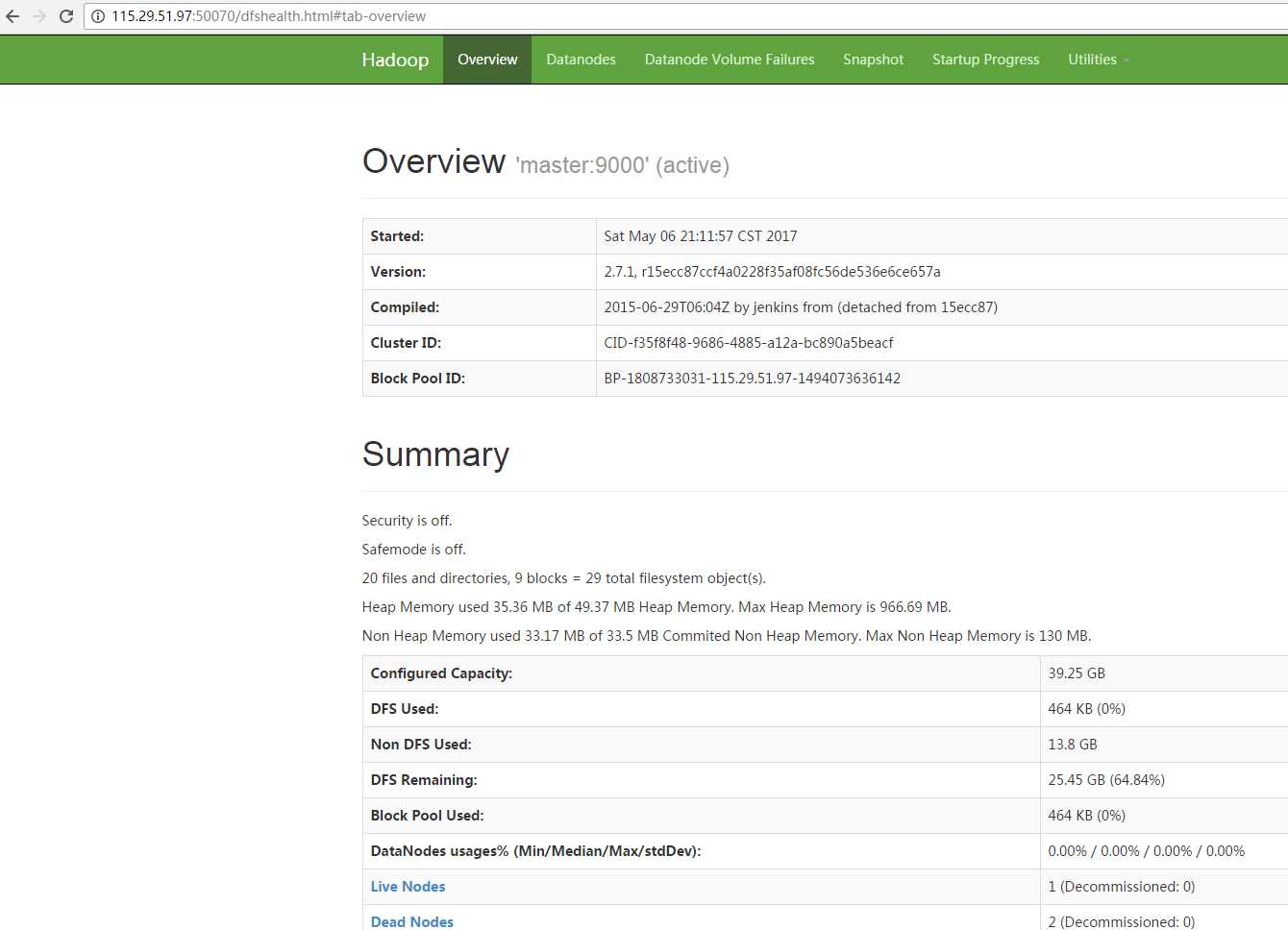1288x930 pixels.
Task: Select the Overview heading text
Action: [x=433, y=161]
